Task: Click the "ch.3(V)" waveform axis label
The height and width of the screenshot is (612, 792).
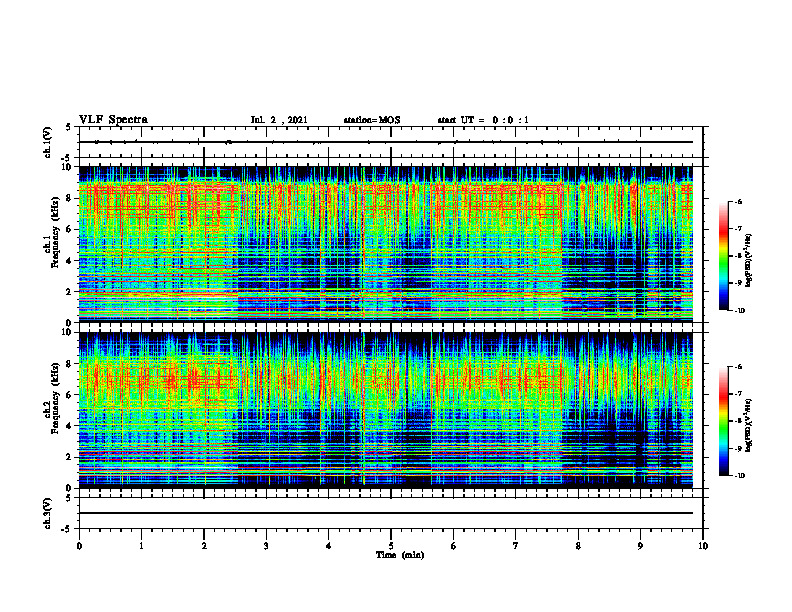Action: pyautogui.click(x=48, y=513)
